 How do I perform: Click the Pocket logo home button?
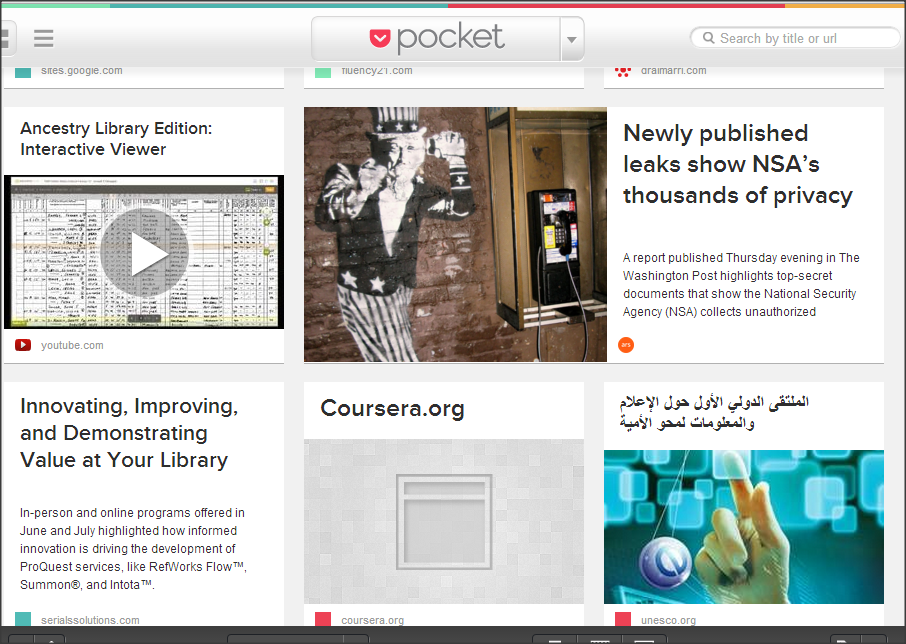click(x=436, y=38)
